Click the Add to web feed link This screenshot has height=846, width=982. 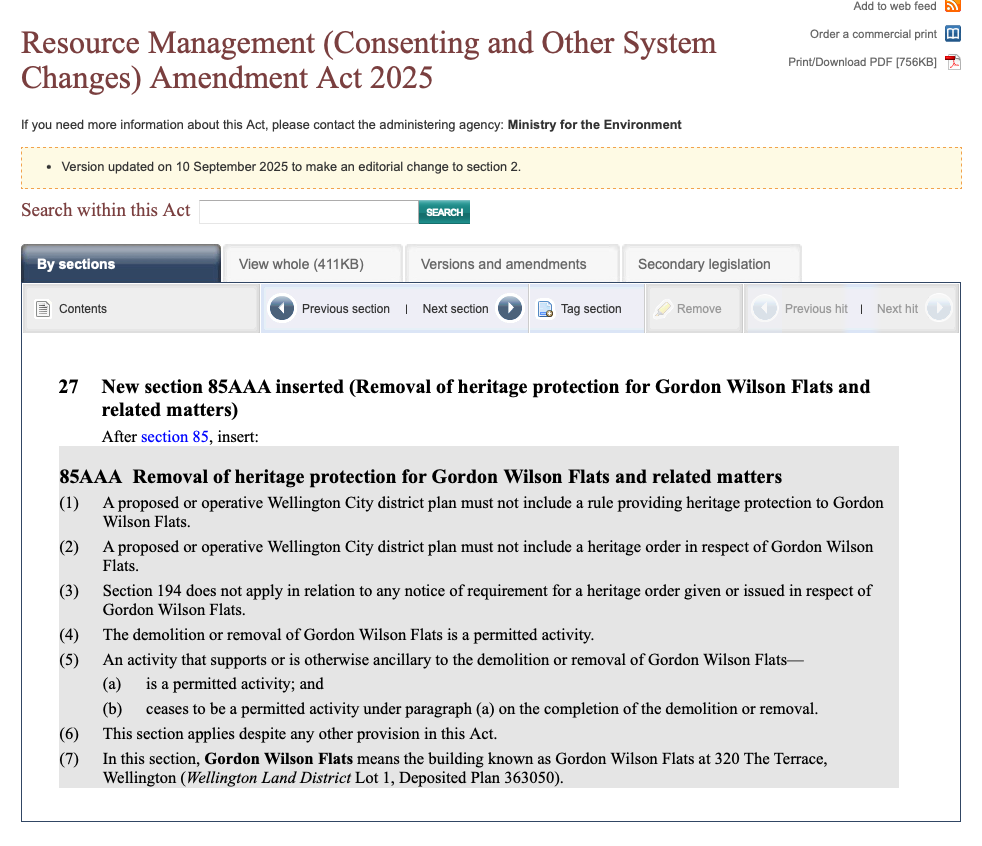pyautogui.click(x=894, y=6)
